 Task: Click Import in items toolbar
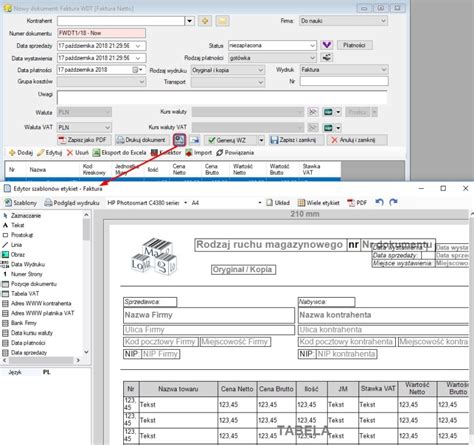(199, 153)
